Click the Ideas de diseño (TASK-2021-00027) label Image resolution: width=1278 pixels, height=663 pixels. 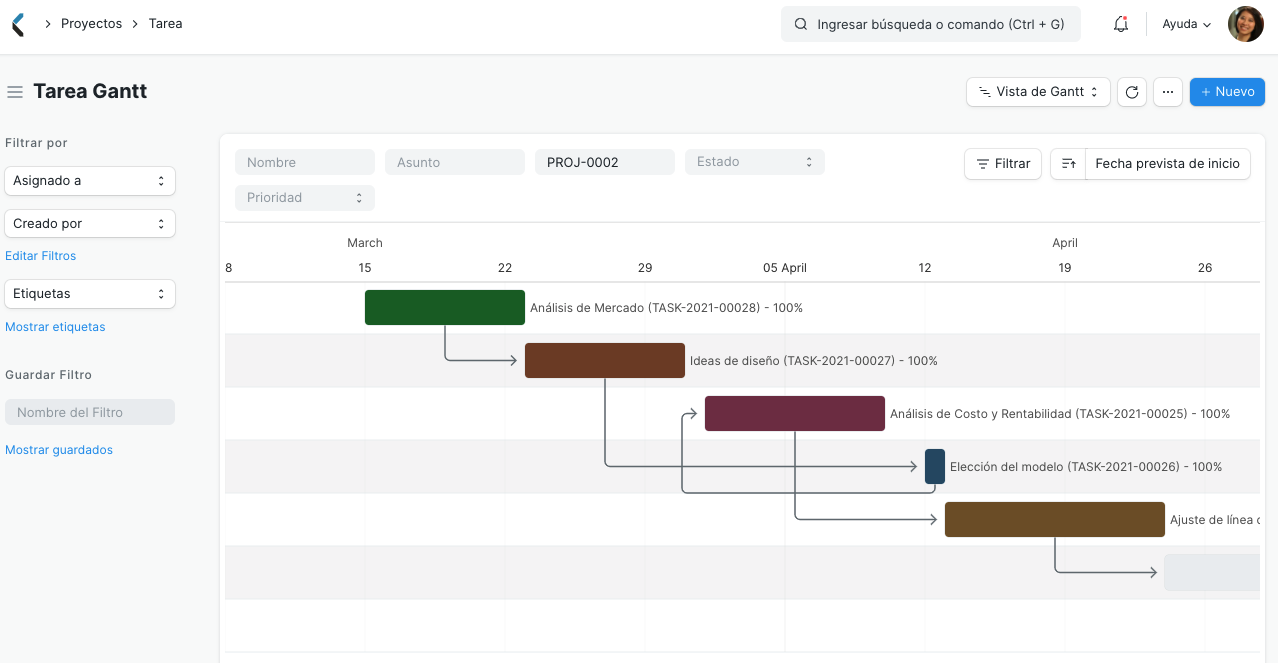[814, 361]
